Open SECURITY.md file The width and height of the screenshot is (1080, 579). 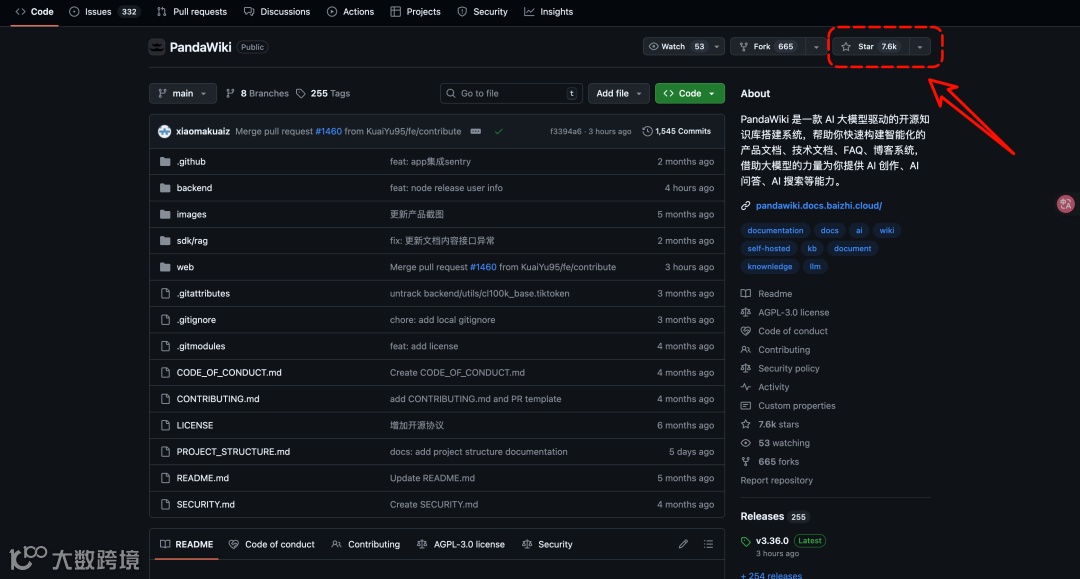tap(205, 505)
